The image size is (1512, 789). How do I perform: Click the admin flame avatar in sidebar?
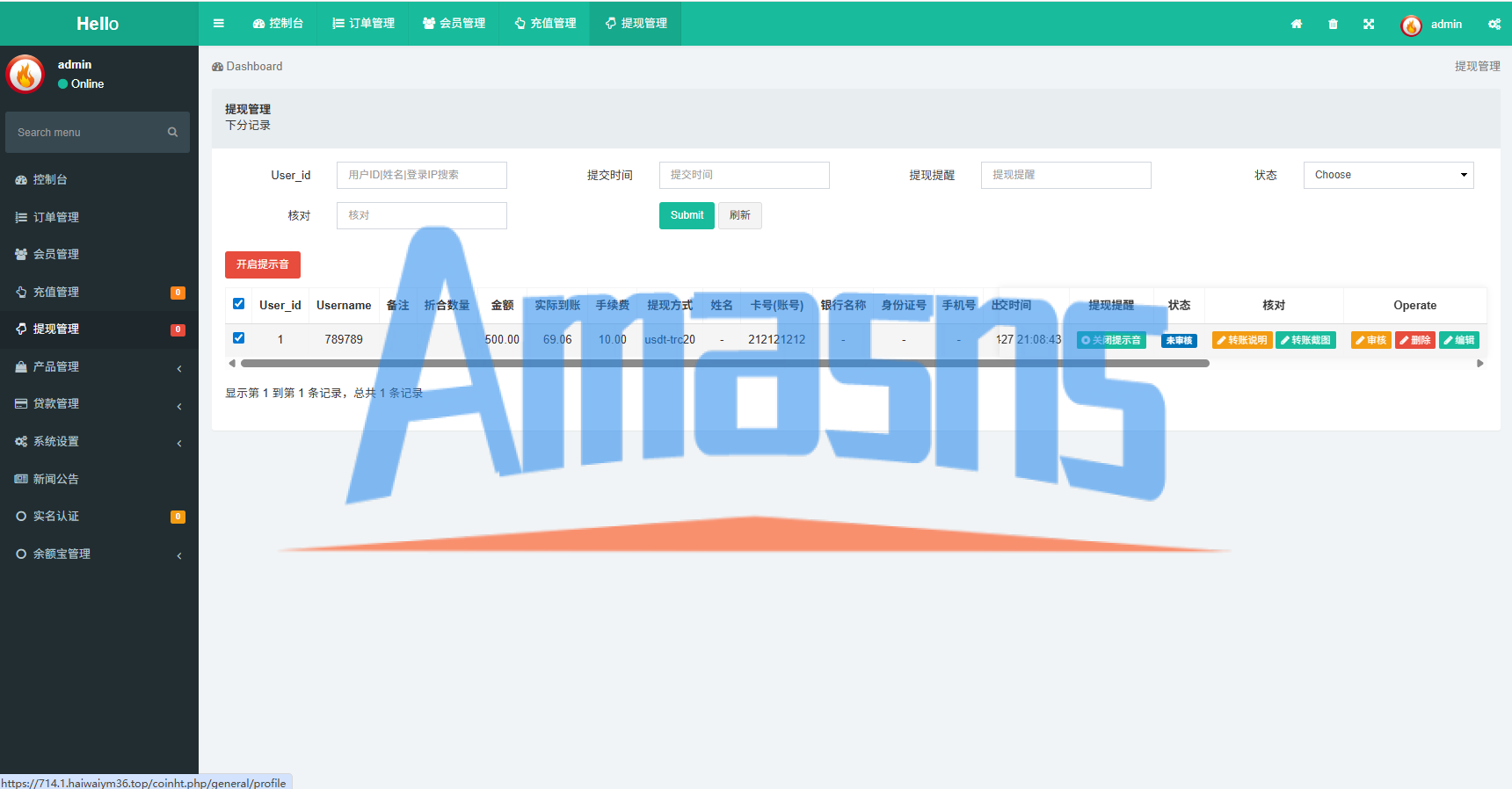pos(25,75)
